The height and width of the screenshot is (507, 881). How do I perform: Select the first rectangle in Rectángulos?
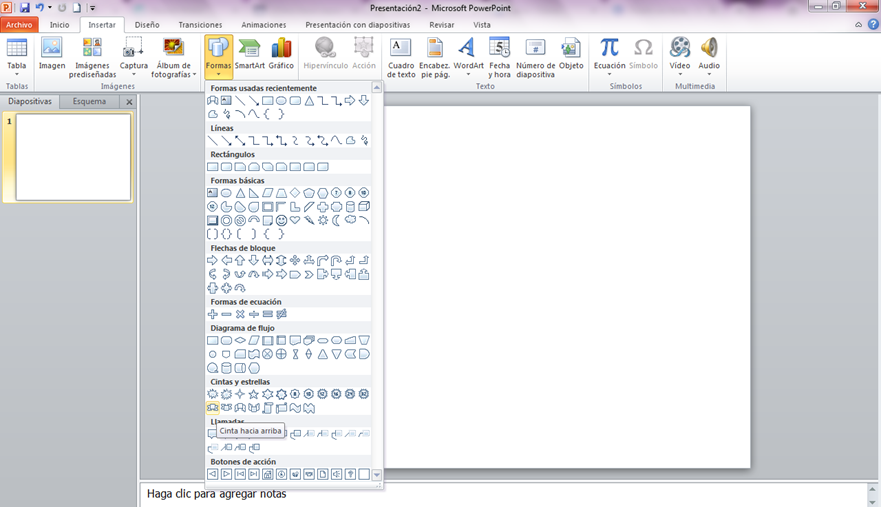(x=212, y=167)
